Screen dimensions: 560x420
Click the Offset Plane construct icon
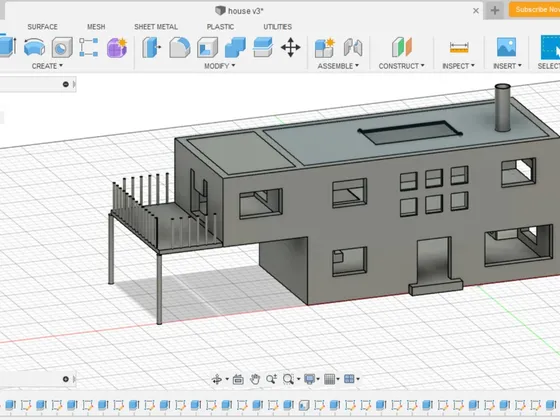[401, 48]
